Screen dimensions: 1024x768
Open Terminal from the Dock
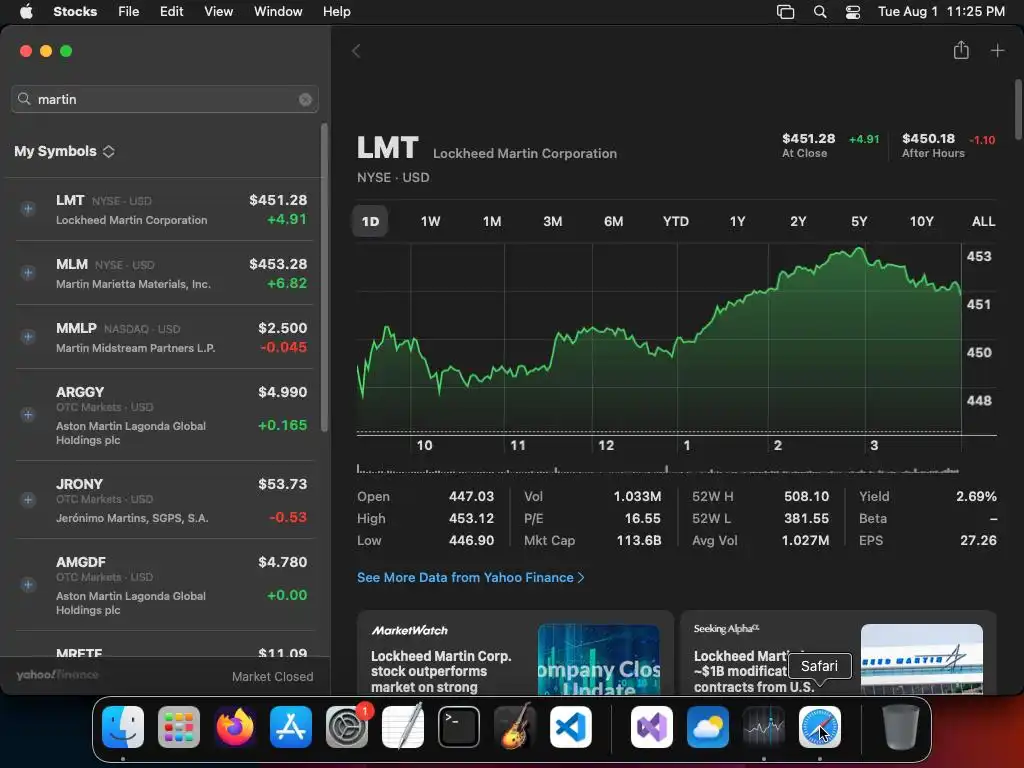(x=458, y=727)
